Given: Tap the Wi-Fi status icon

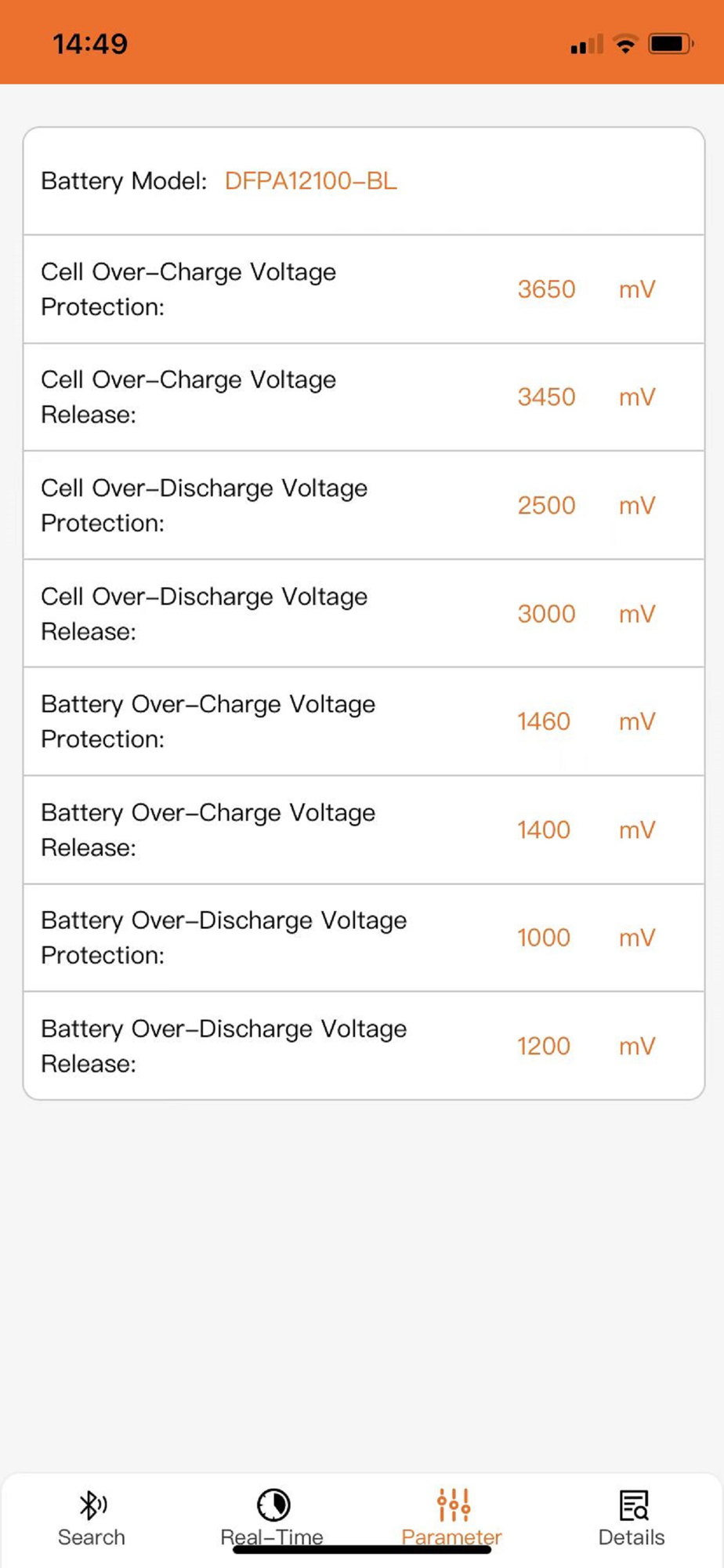Looking at the screenshot, I should [625, 44].
